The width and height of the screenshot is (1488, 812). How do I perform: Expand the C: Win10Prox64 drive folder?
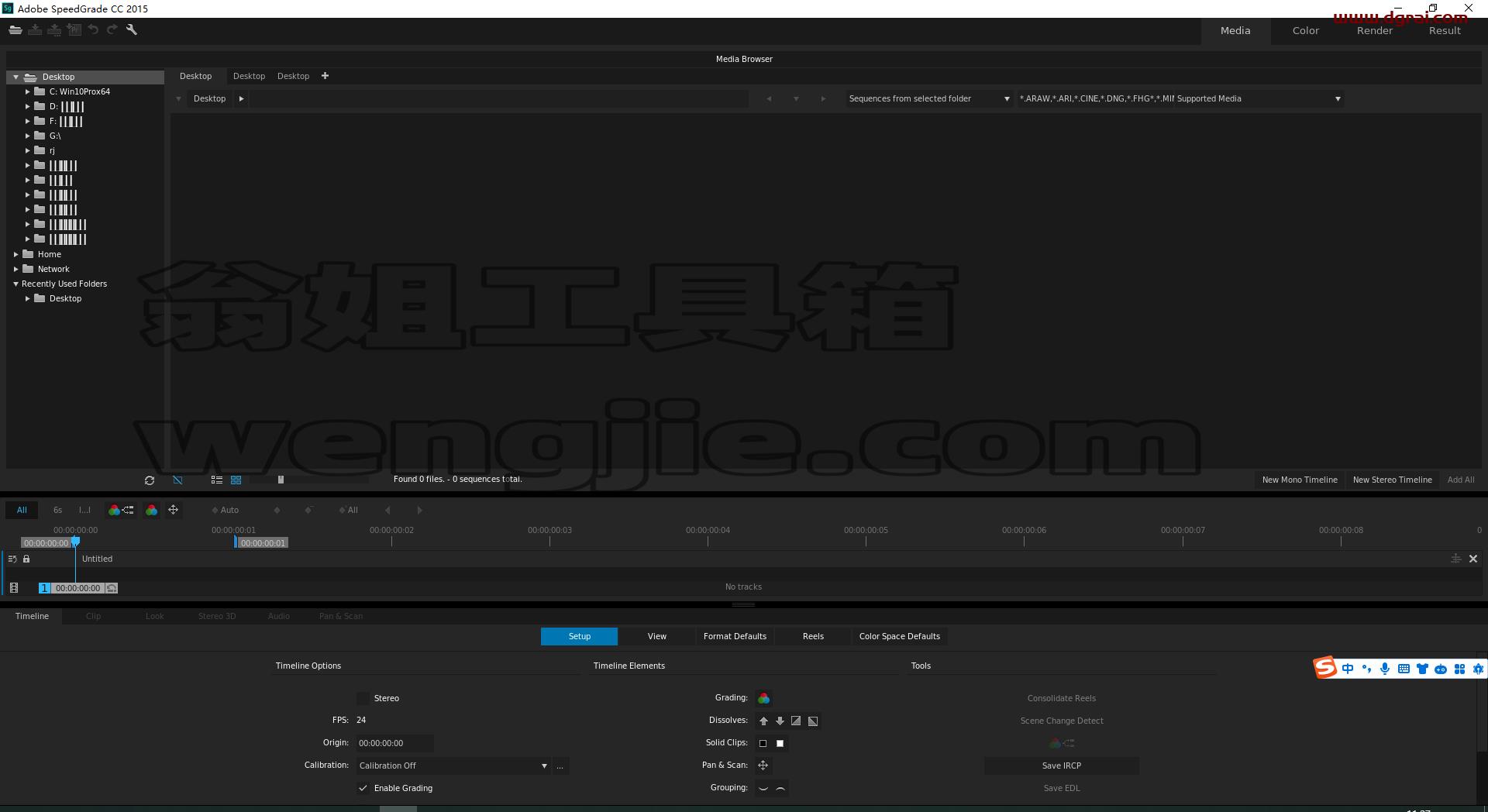tap(27, 91)
